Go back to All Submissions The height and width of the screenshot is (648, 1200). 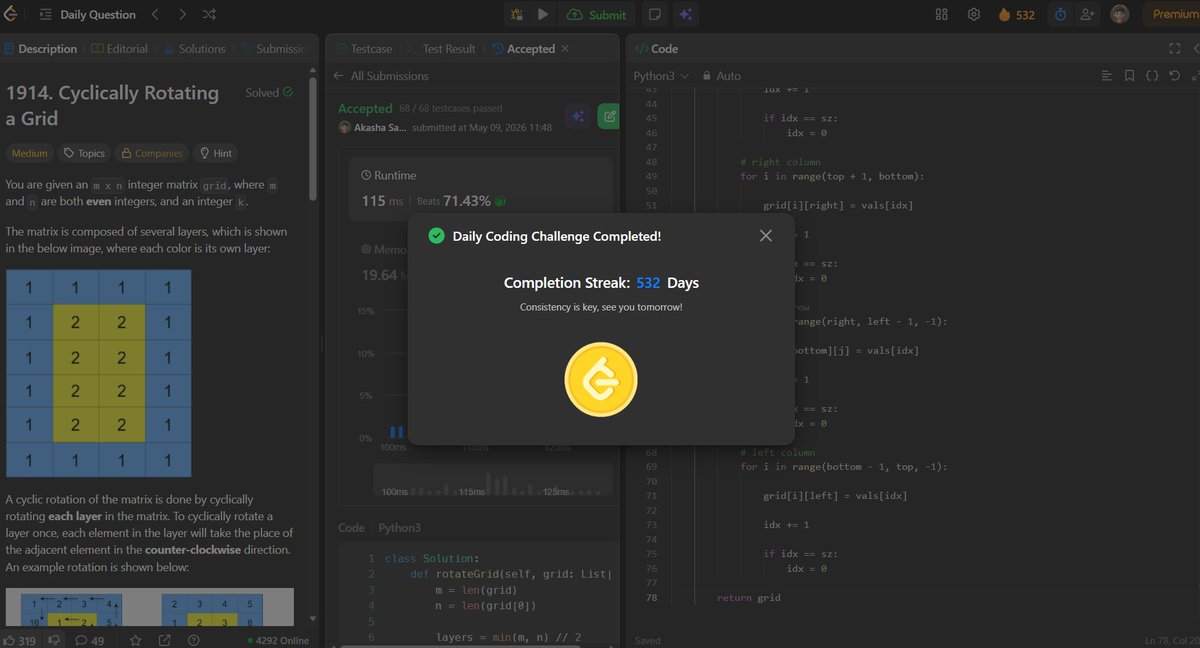click(x=380, y=76)
